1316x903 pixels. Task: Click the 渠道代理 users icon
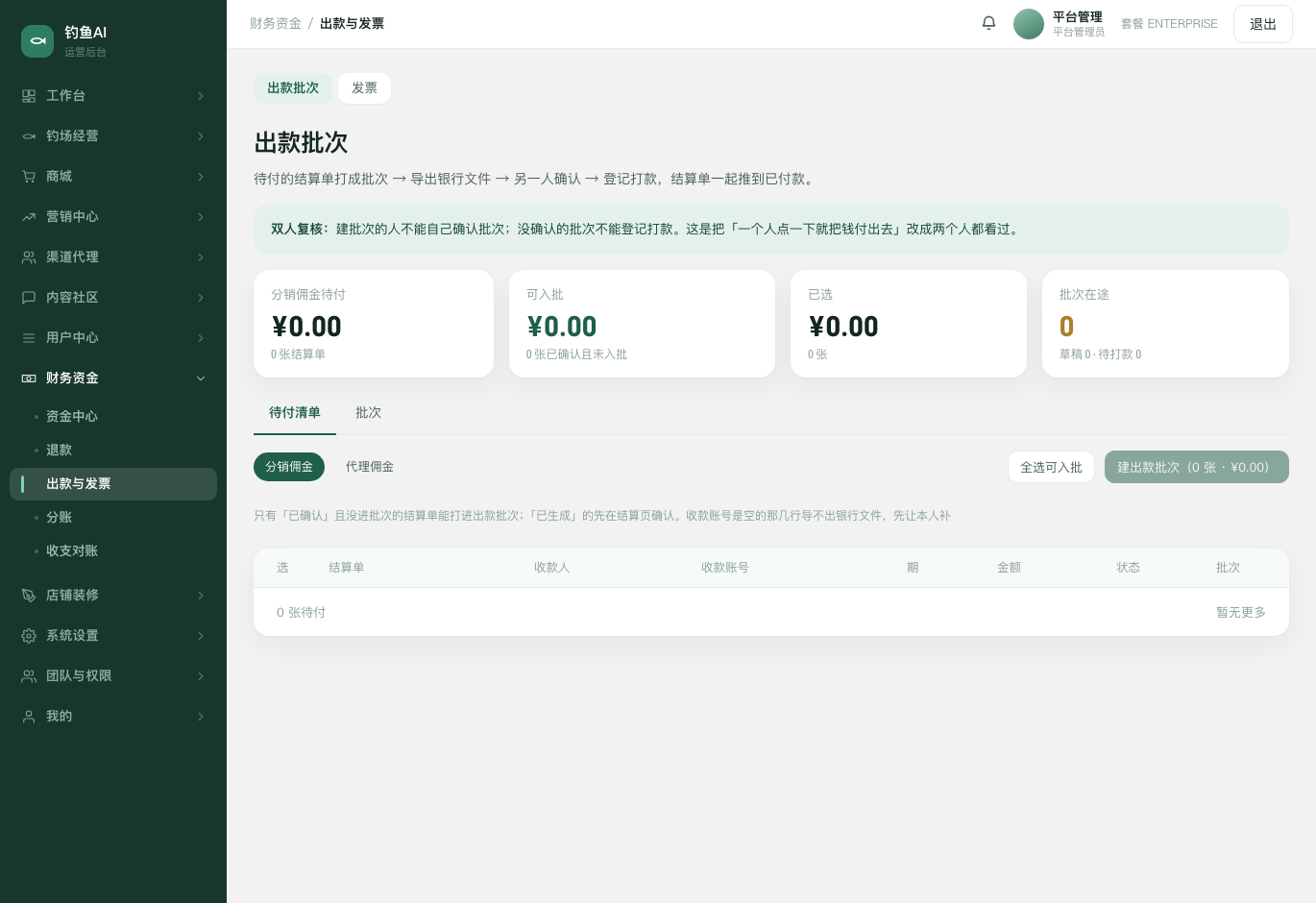click(x=29, y=257)
